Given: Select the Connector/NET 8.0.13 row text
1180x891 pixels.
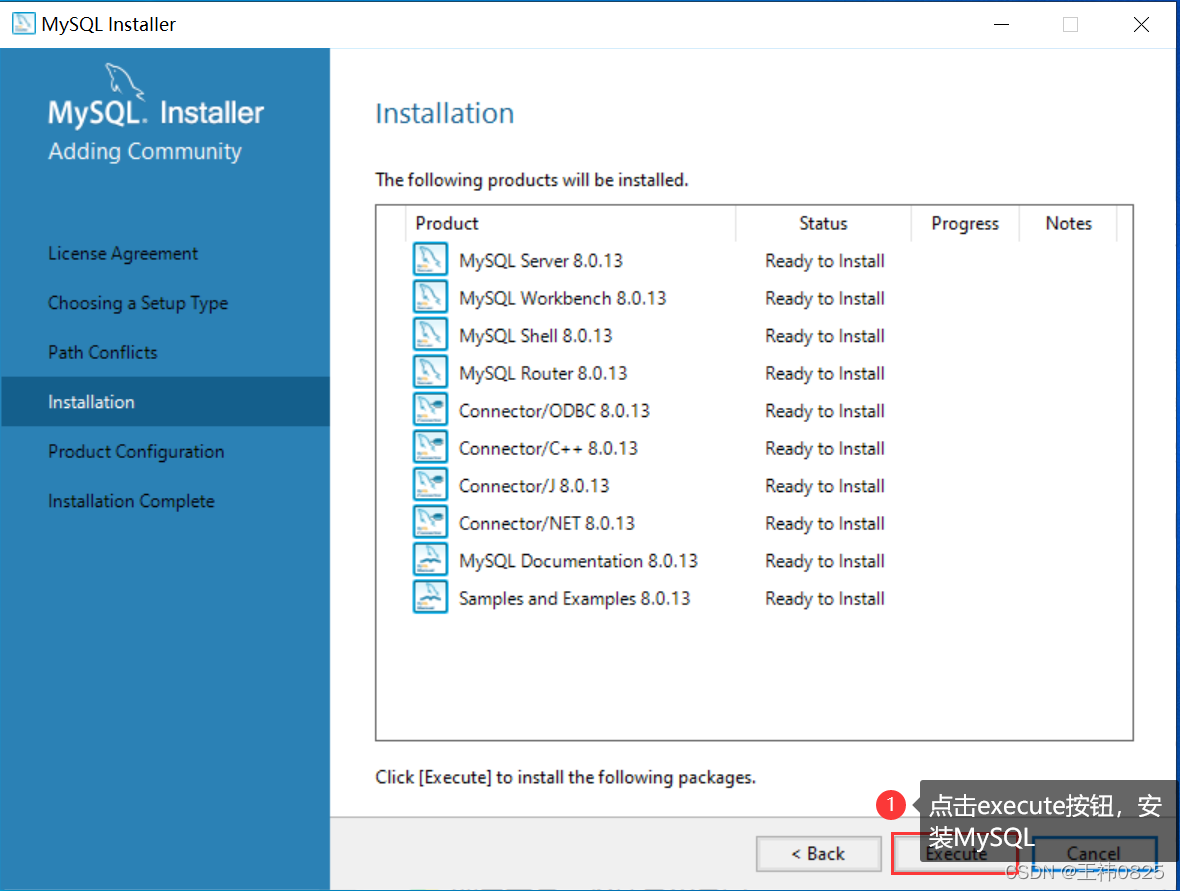Looking at the screenshot, I should pos(547,524).
